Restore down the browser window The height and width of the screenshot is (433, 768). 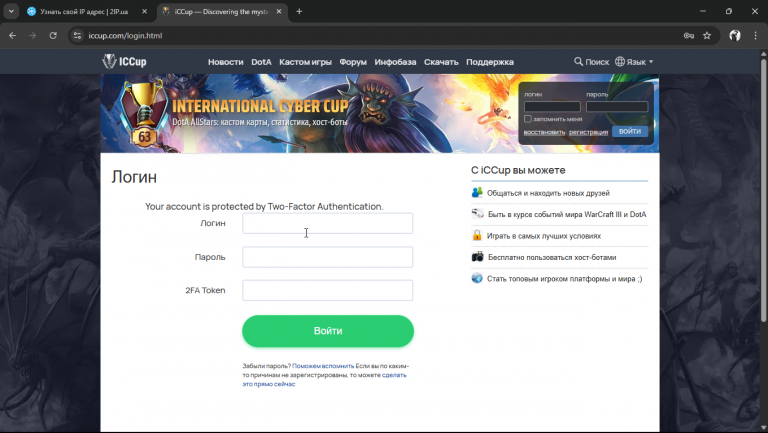point(729,11)
